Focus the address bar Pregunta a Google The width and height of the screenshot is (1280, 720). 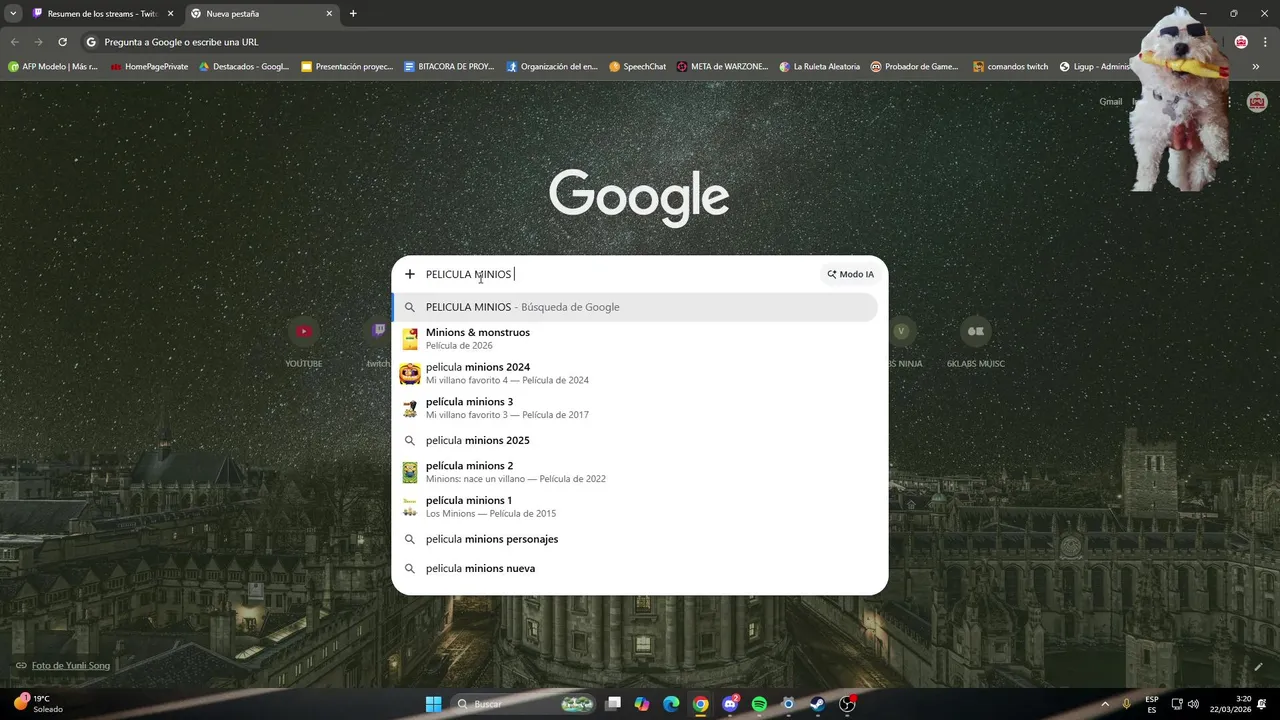tap(600, 42)
